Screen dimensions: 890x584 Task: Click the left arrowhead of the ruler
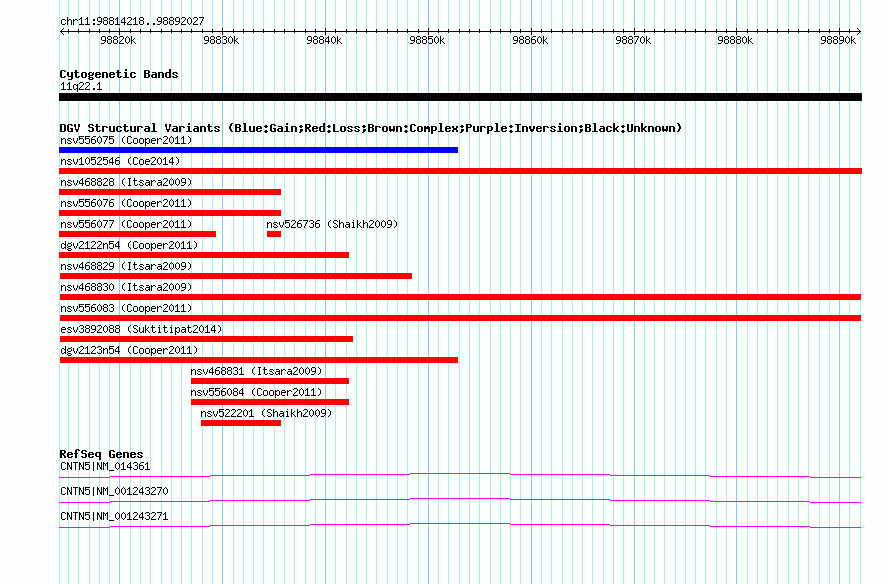pyautogui.click(x=62, y=31)
